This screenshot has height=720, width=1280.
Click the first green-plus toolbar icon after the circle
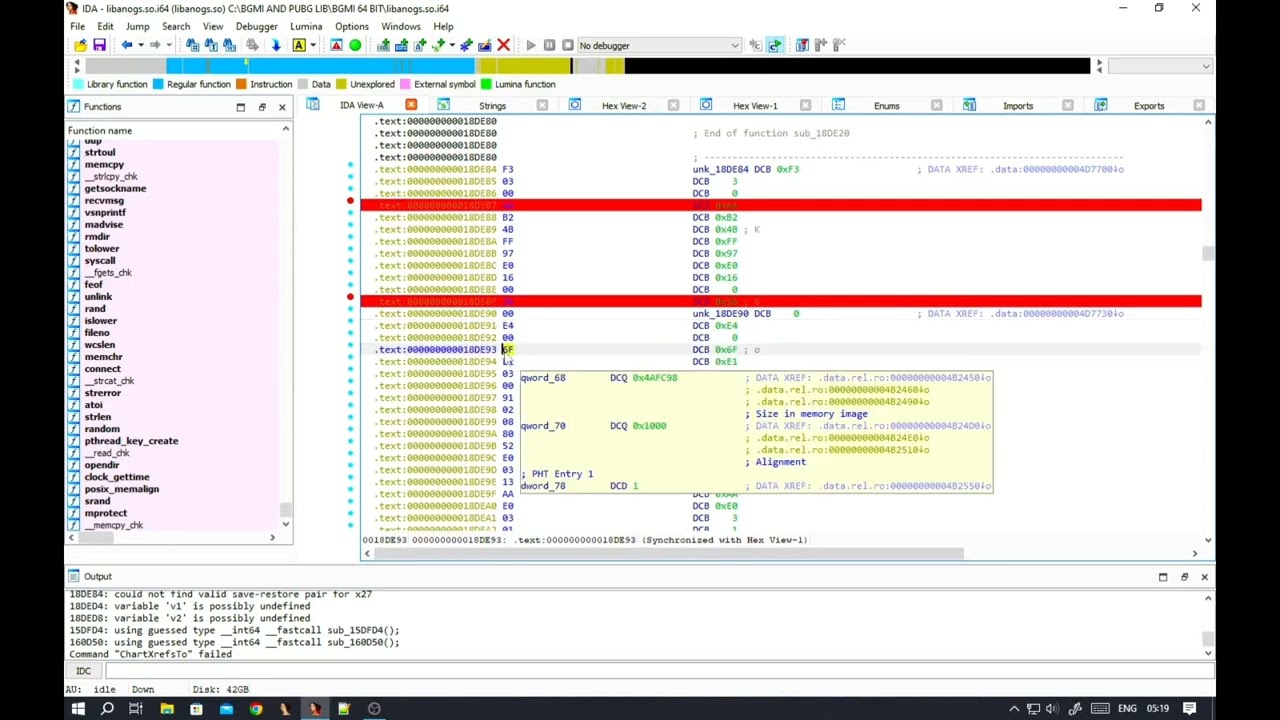coord(383,45)
